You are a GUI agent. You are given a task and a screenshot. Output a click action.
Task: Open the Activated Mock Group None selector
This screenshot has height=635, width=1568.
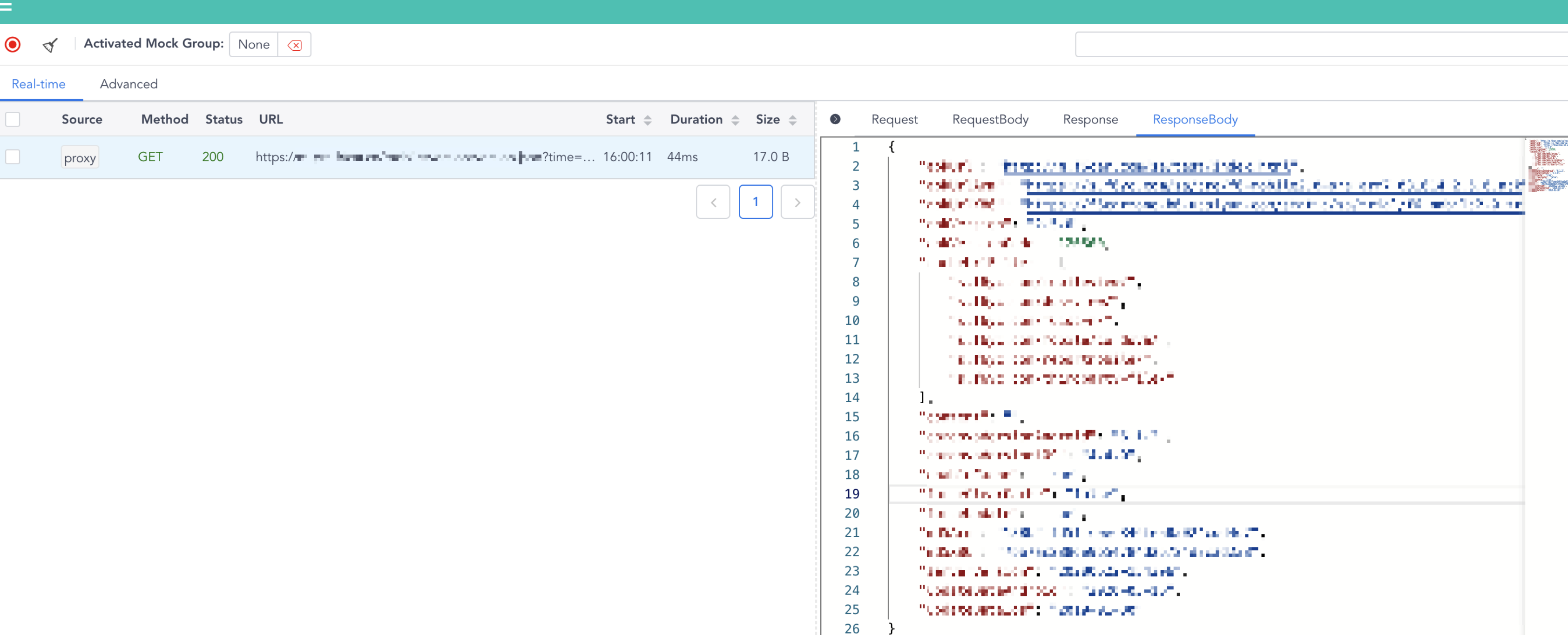coord(254,44)
